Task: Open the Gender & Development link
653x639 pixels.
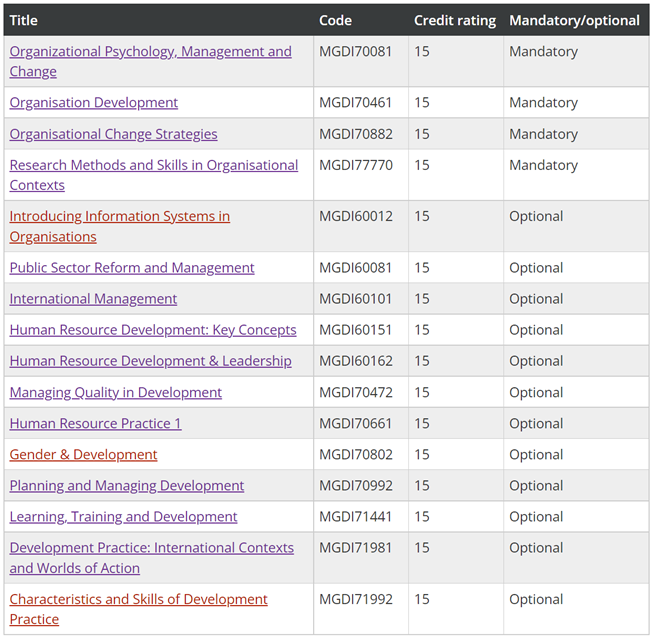Action: pos(83,455)
